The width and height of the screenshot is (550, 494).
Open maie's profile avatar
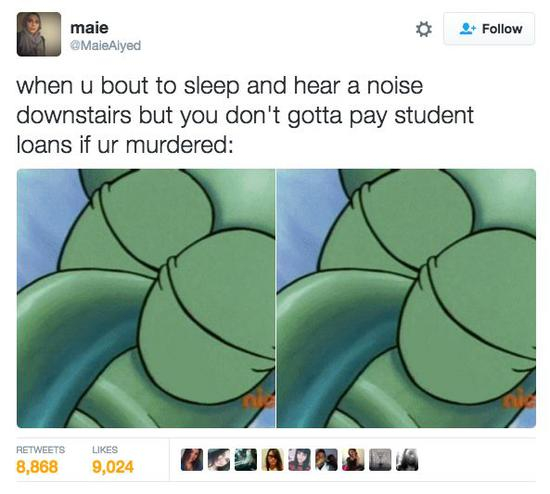tap(39, 34)
